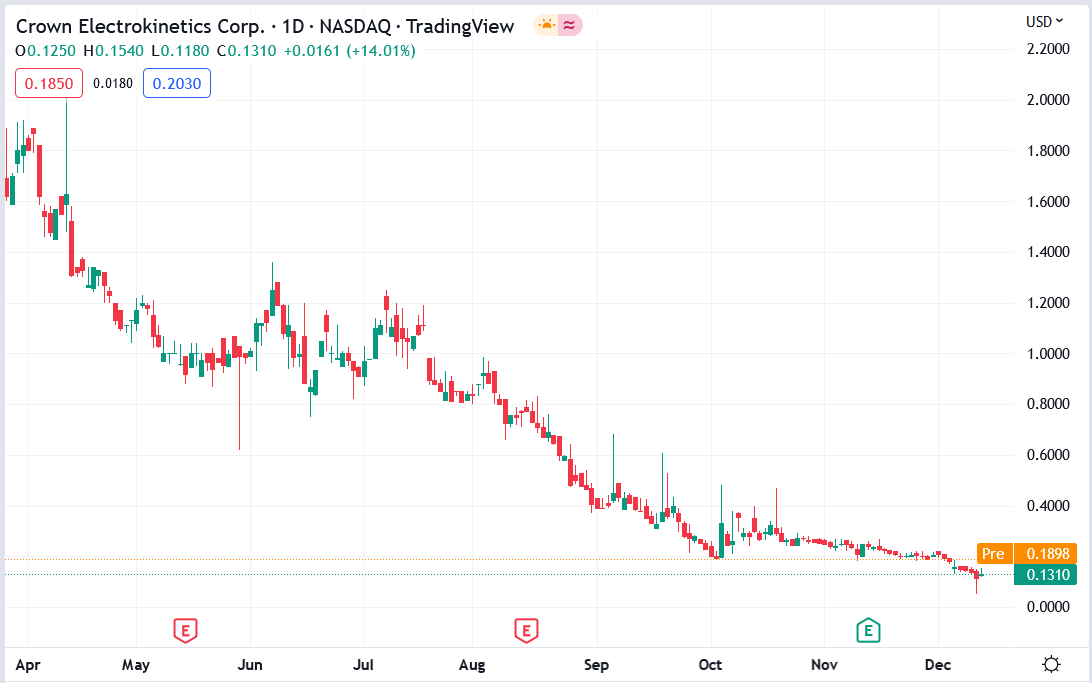Click the 1.0000 price axis label

click(x=1048, y=354)
